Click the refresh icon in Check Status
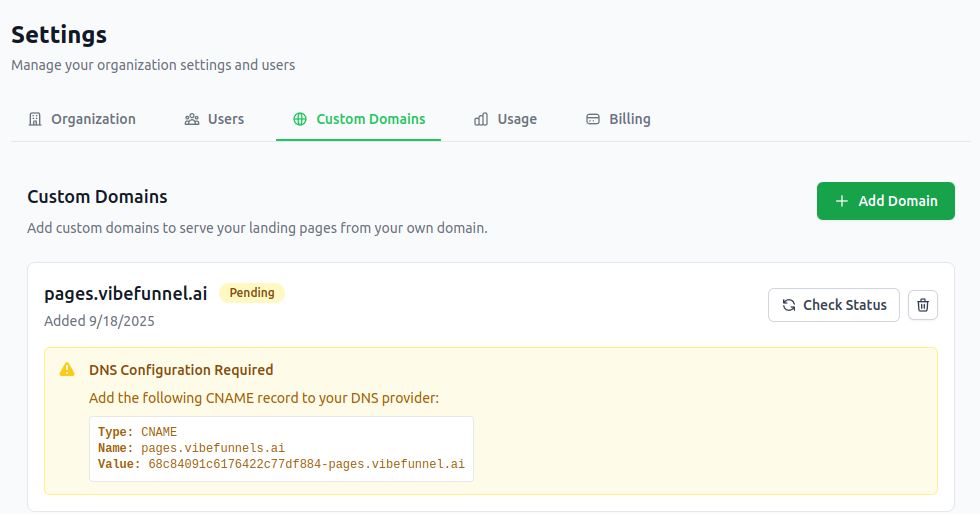This screenshot has width=980, height=514. coord(789,305)
